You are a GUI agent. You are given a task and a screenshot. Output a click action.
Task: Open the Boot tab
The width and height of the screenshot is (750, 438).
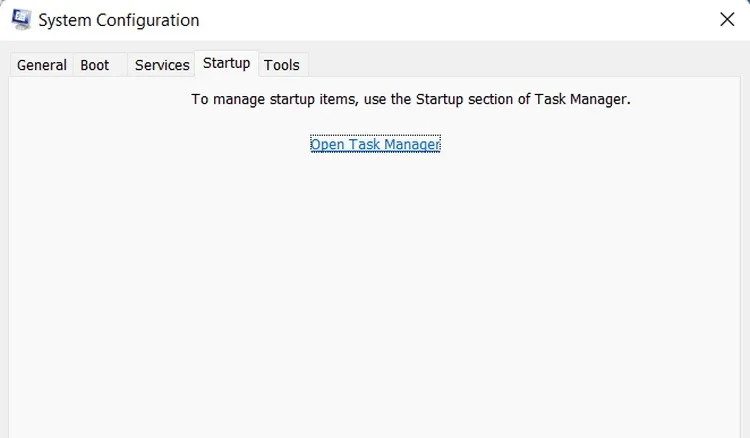click(x=95, y=65)
